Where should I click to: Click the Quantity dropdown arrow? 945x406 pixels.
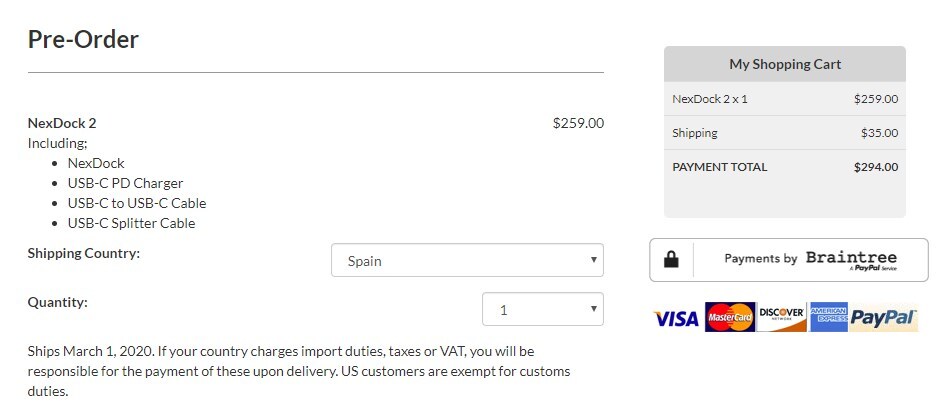coord(594,309)
